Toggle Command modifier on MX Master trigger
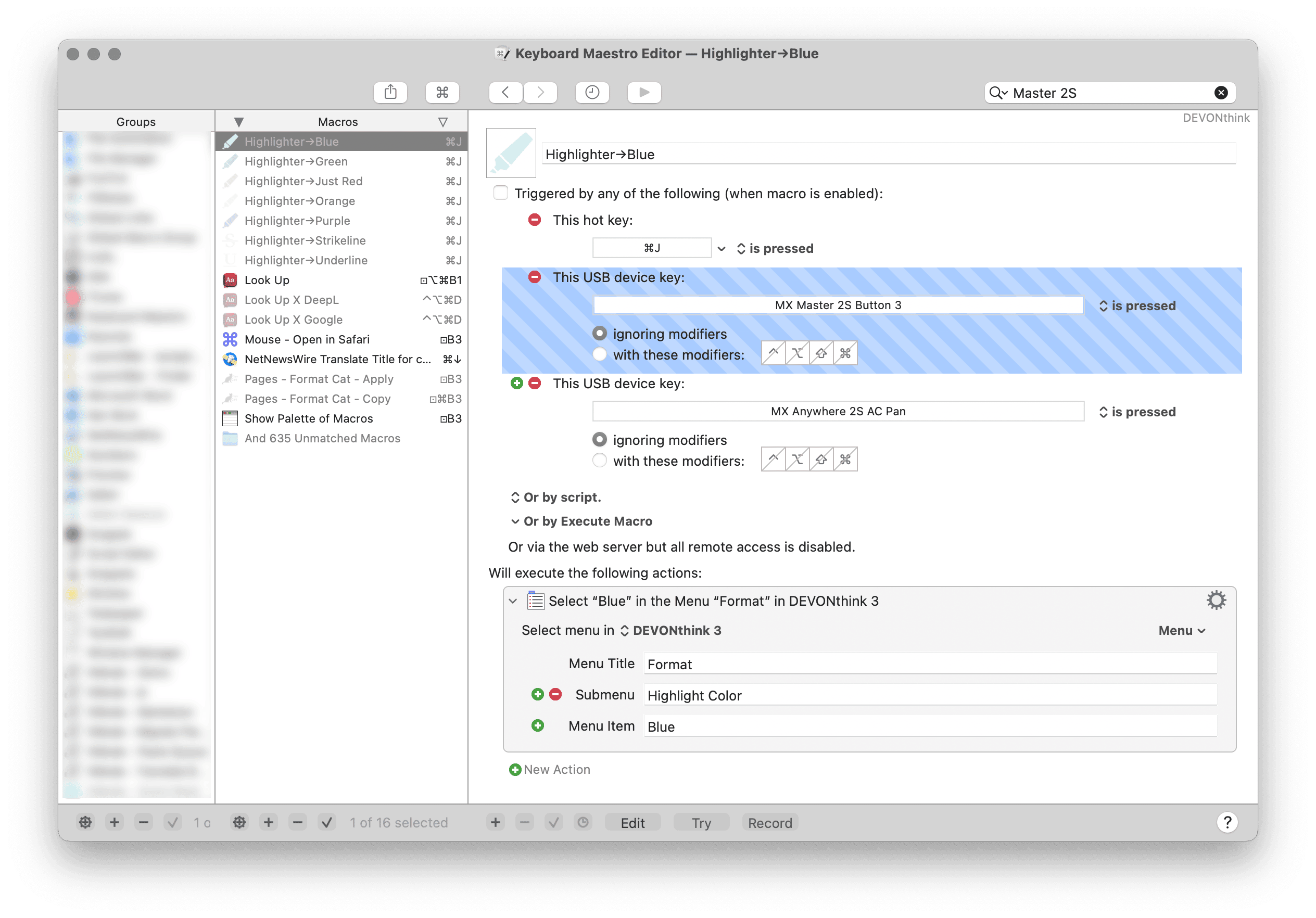1316x918 pixels. tap(845, 353)
